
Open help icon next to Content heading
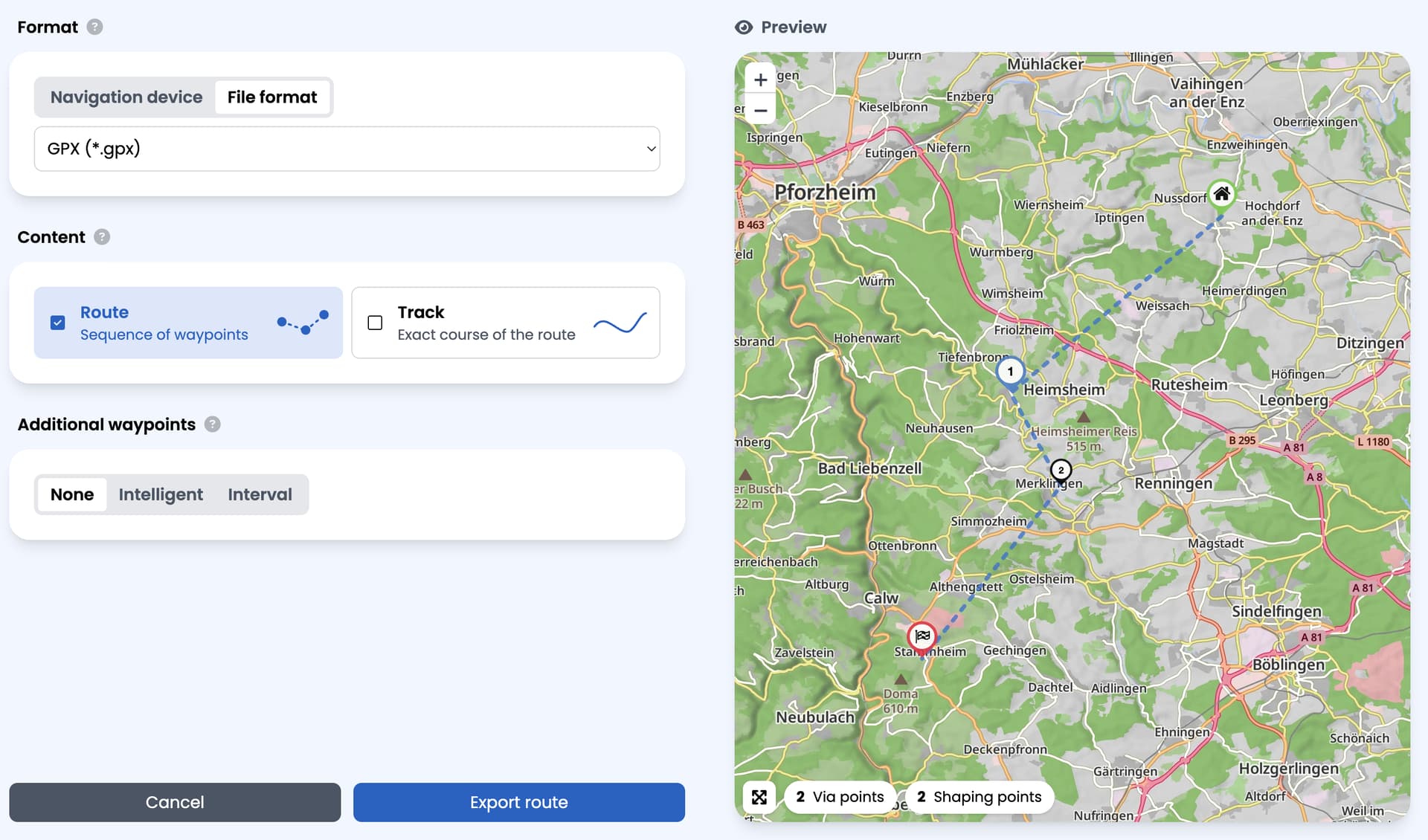point(102,236)
